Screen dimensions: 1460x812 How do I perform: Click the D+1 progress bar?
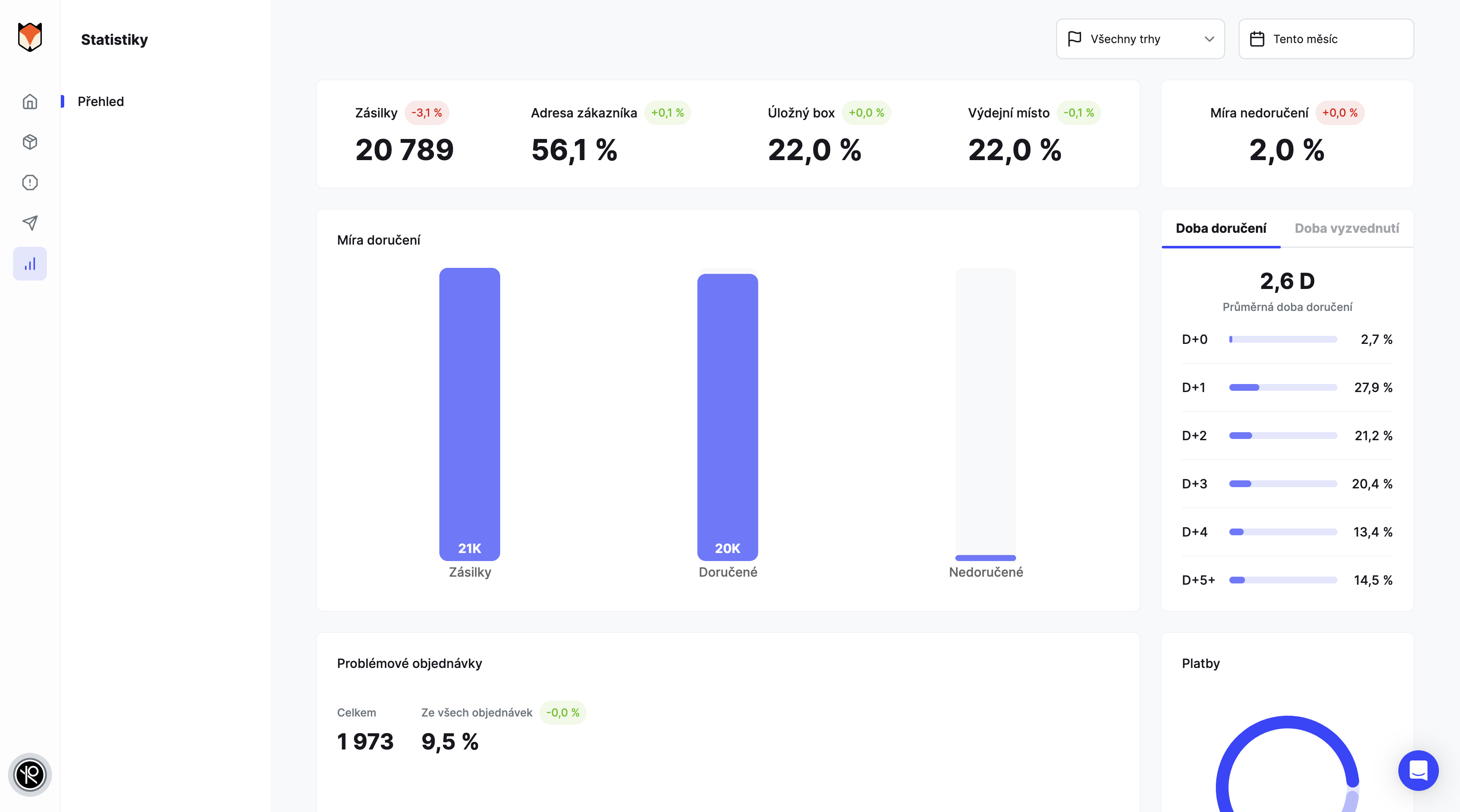(x=1283, y=387)
